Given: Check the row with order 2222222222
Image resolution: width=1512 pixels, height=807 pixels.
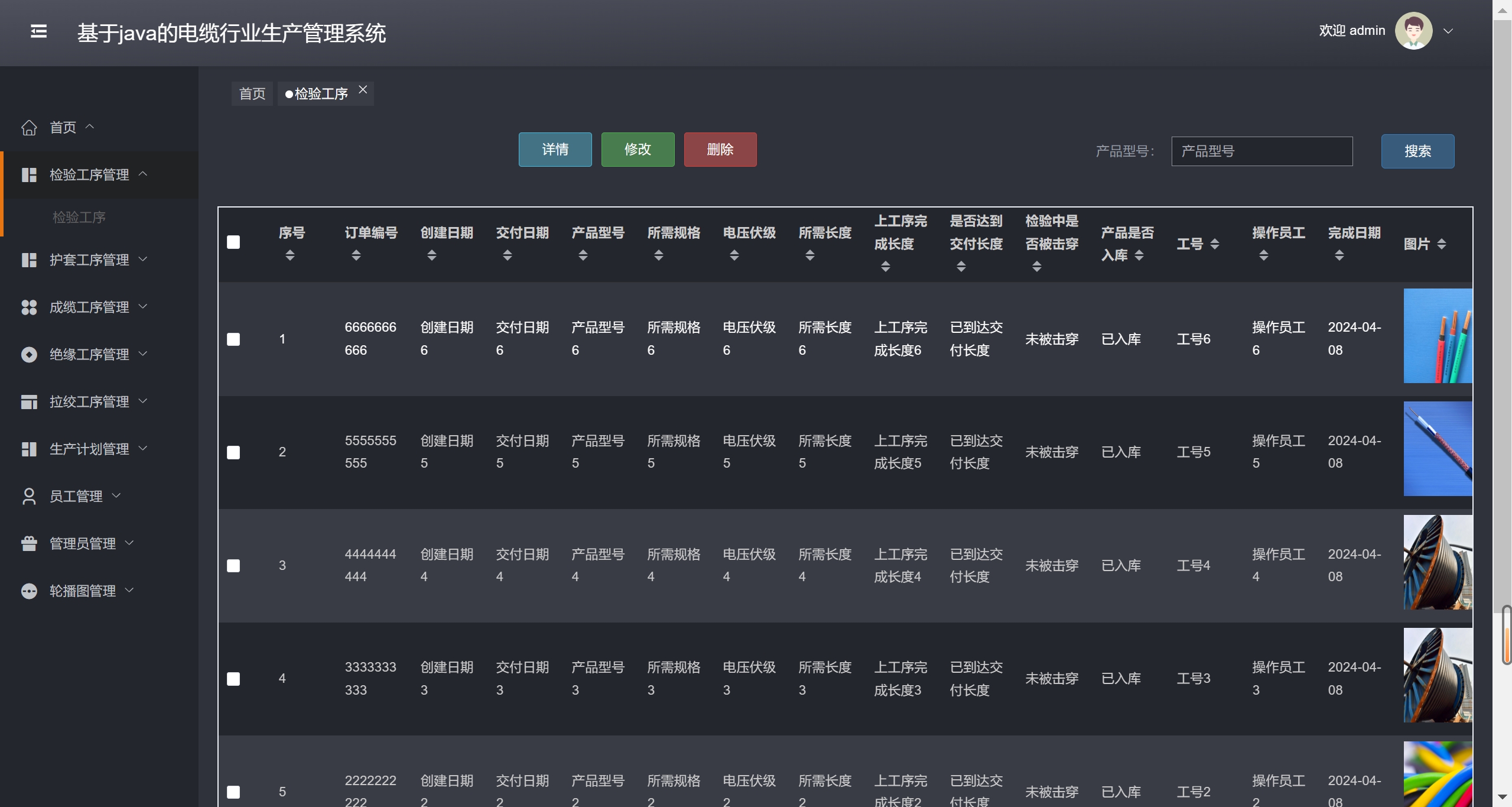Looking at the screenshot, I should tap(233, 792).
